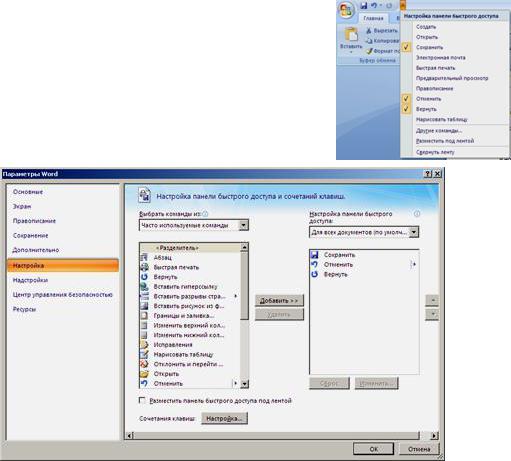This screenshot has height=461, width=511.
Task: Choose Создать in quick access menu
Action: click(x=426, y=27)
